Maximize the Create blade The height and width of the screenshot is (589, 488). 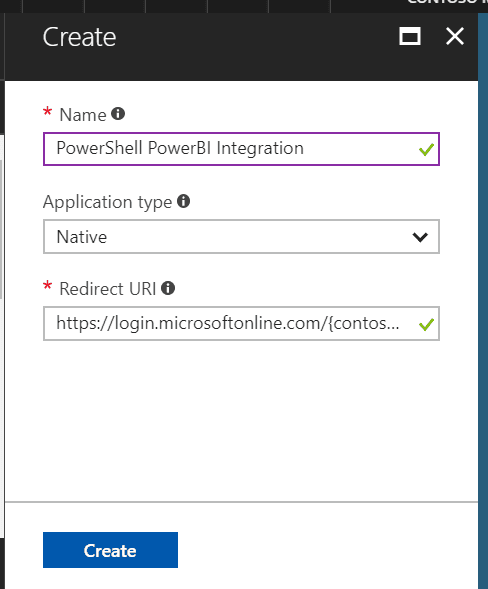tap(409, 36)
